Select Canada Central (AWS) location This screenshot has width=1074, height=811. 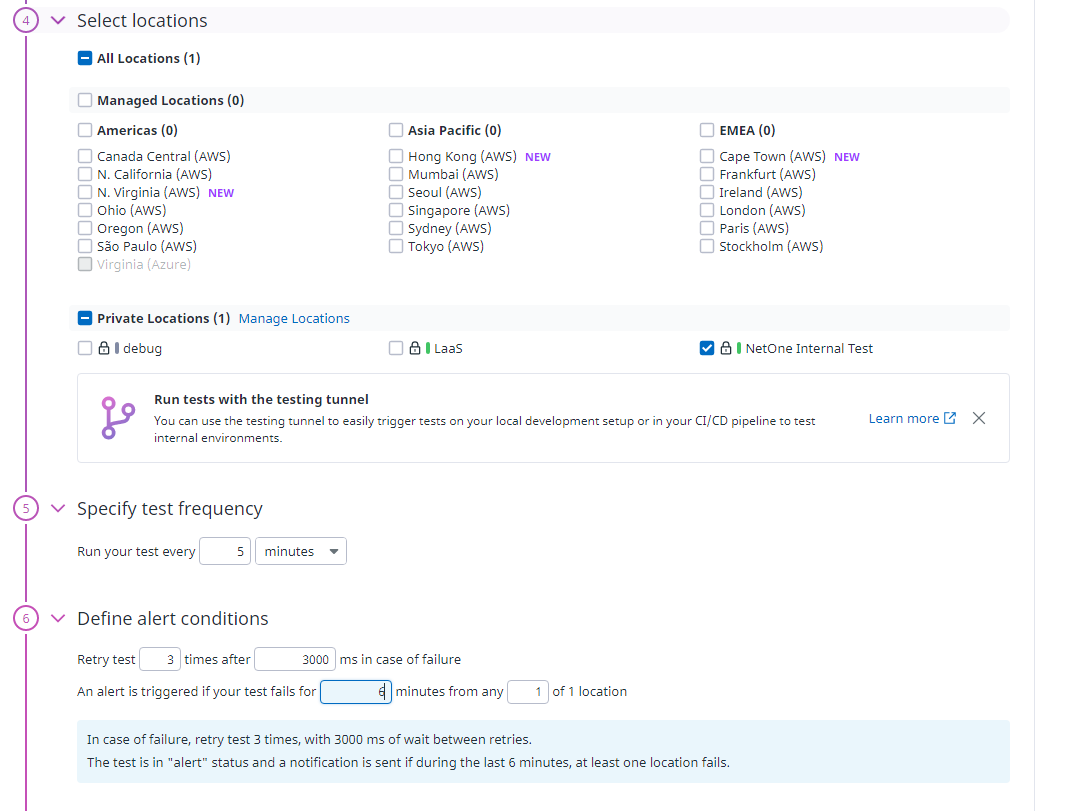click(85, 156)
